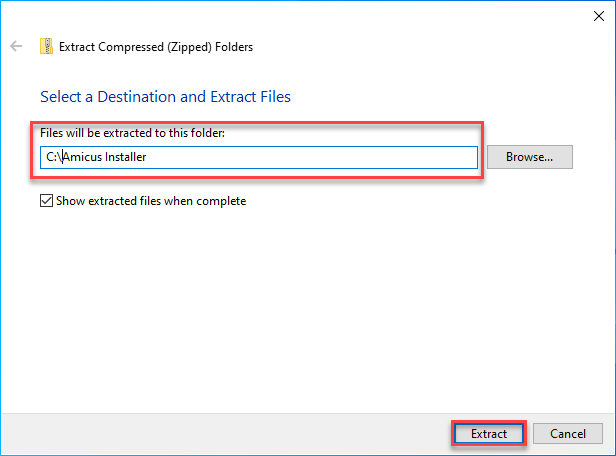Click the destination folder path field
Viewport: 616px width, 456px height.
click(259, 157)
